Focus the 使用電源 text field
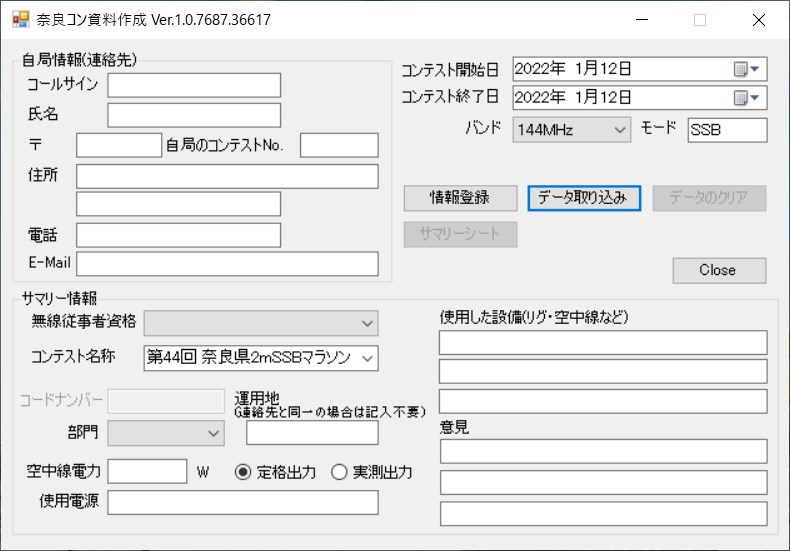The width and height of the screenshot is (790, 551). pyautogui.click(x=243, y=502)
